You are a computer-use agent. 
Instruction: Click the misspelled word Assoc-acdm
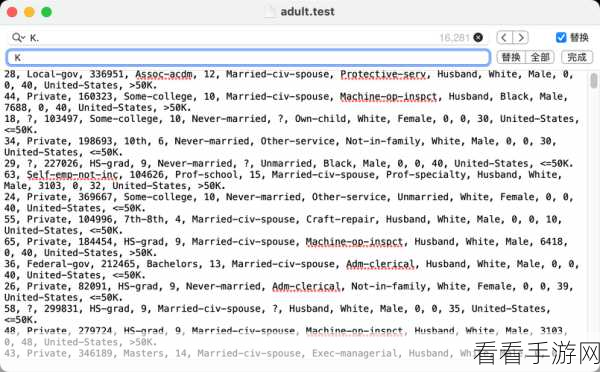[163, 74]
